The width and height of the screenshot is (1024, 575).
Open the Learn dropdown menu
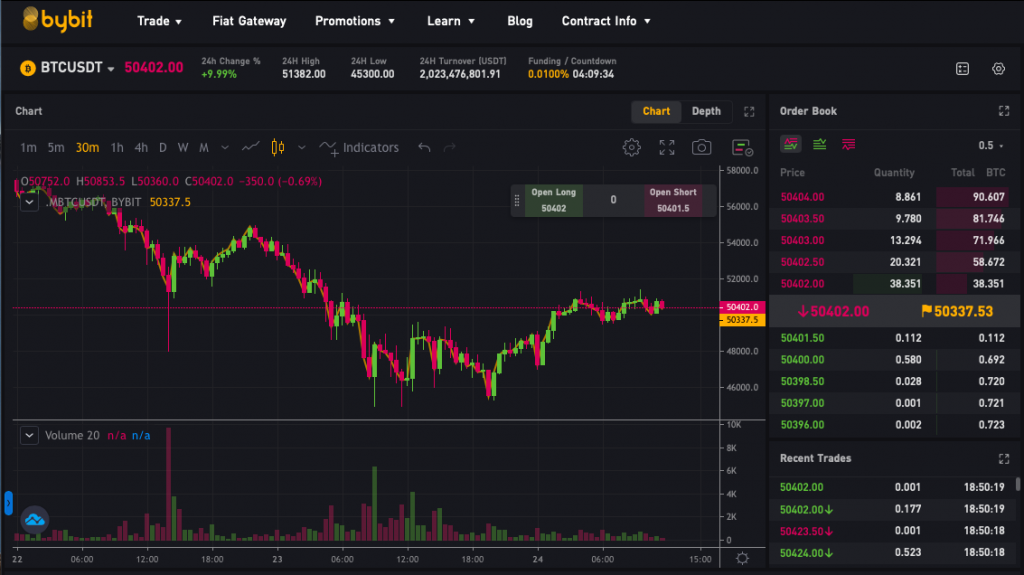pos(451,21)
